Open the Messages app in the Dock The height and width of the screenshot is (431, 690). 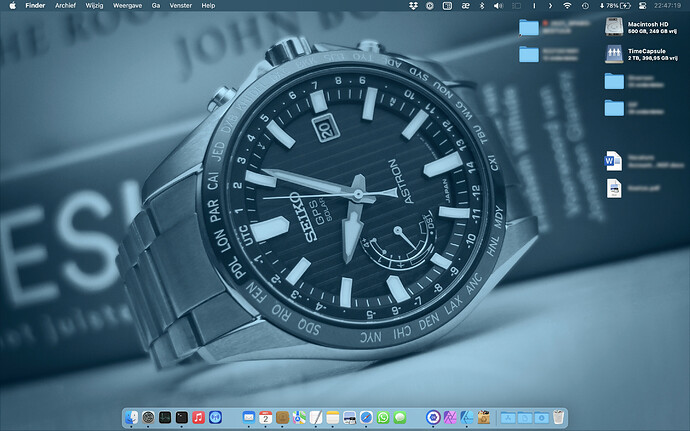click(400, 417)
